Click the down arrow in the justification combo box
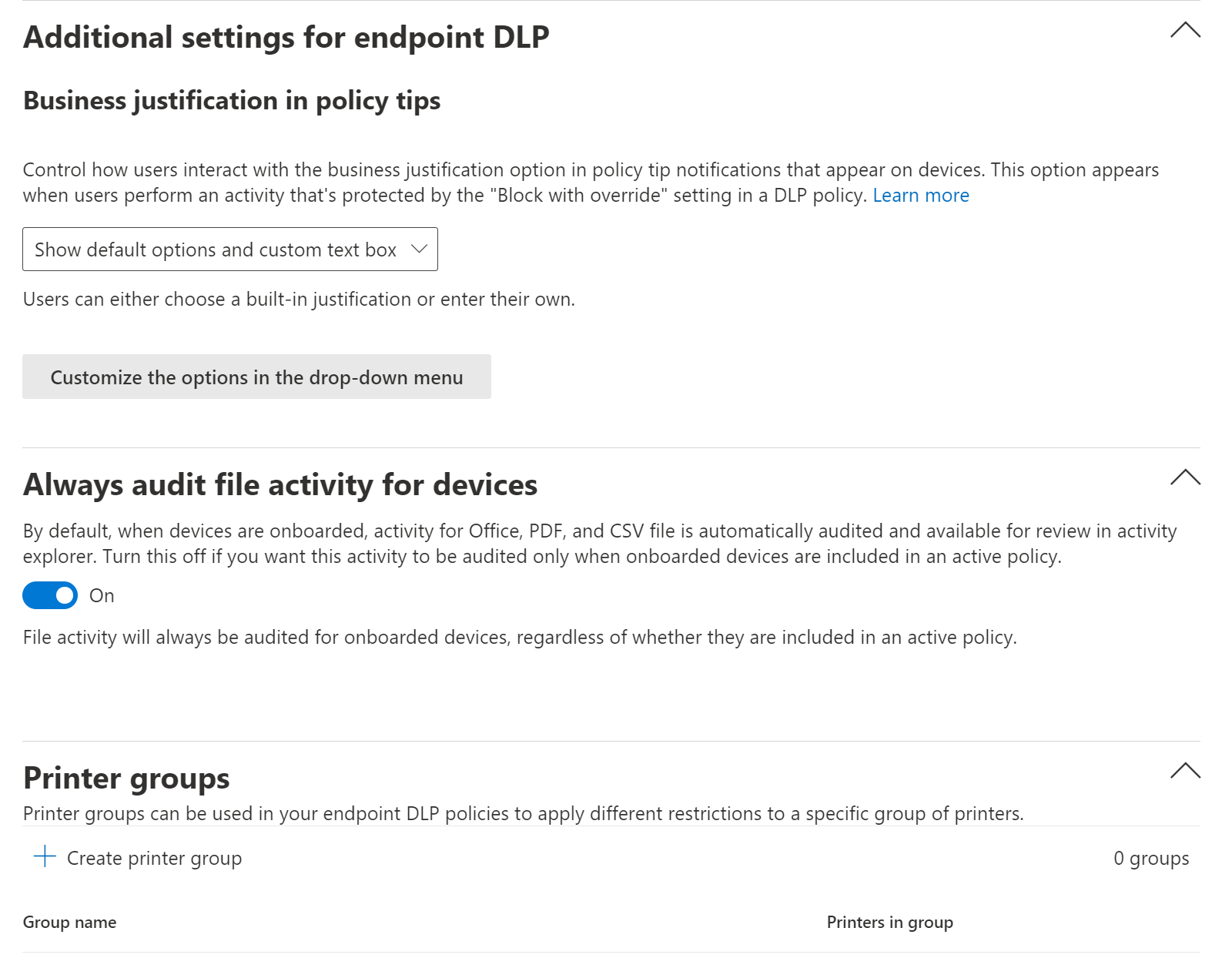 pos(419,249)
